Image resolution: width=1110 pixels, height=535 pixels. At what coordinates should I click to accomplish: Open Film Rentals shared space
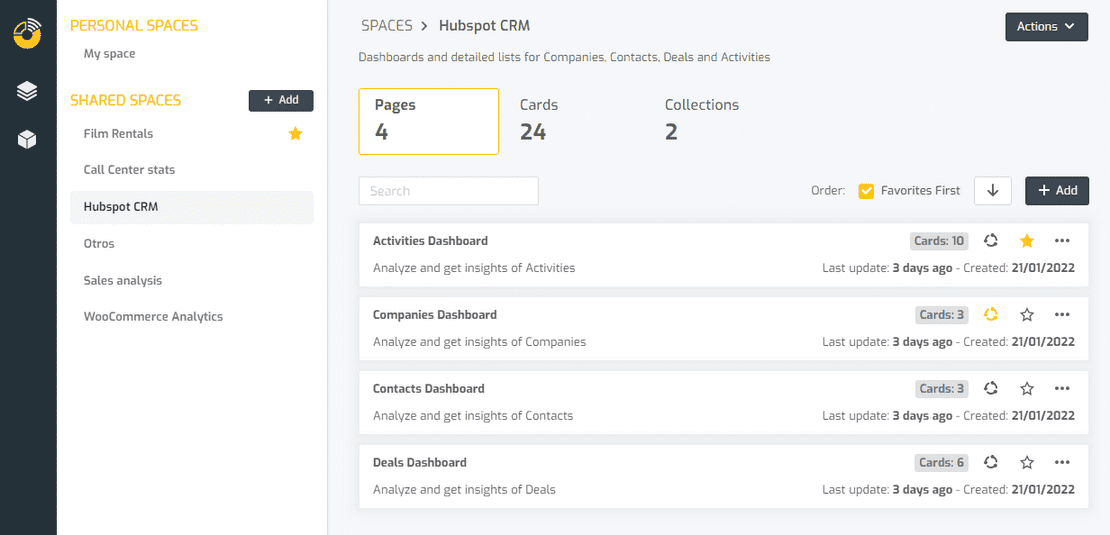pos(118,134)
